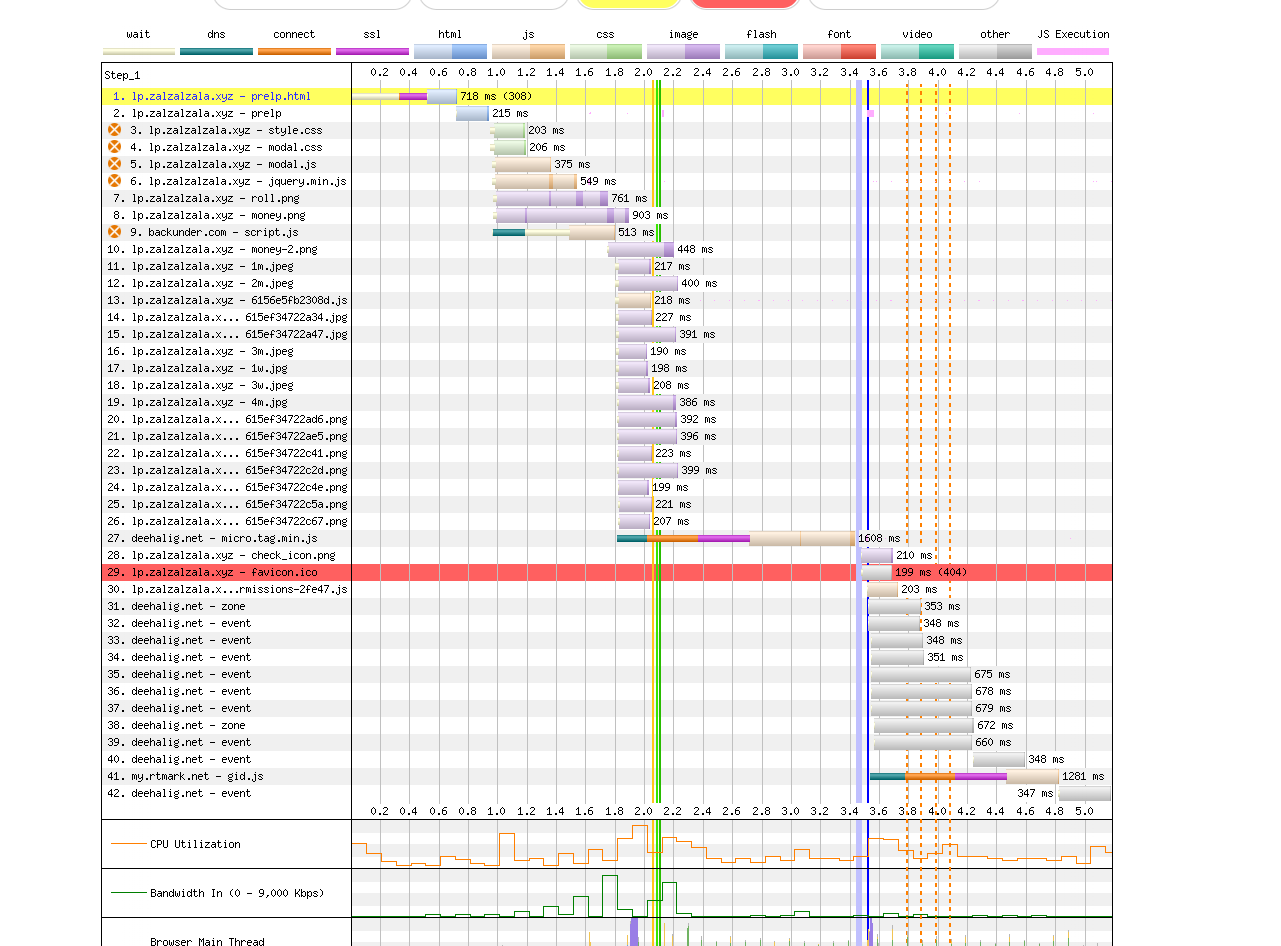Click the wait color swatch in legend

point(139,51)
